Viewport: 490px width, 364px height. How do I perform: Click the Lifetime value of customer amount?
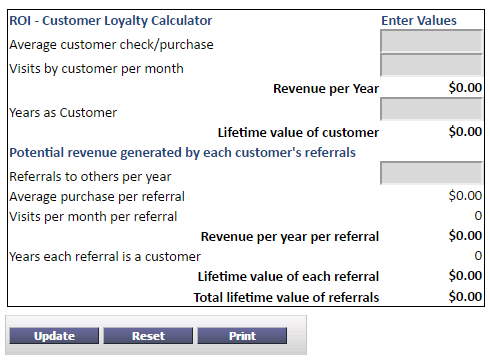pos(465,132)
